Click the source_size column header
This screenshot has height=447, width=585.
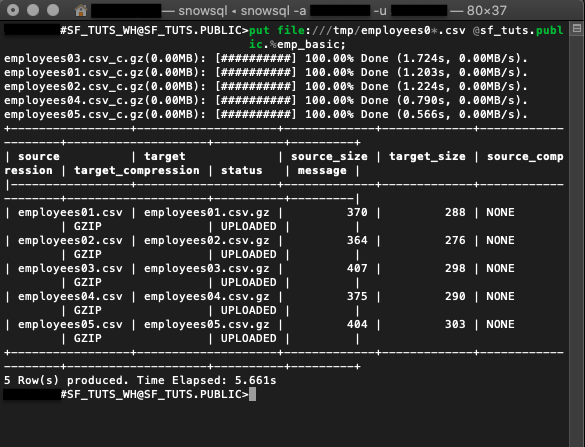329,156
